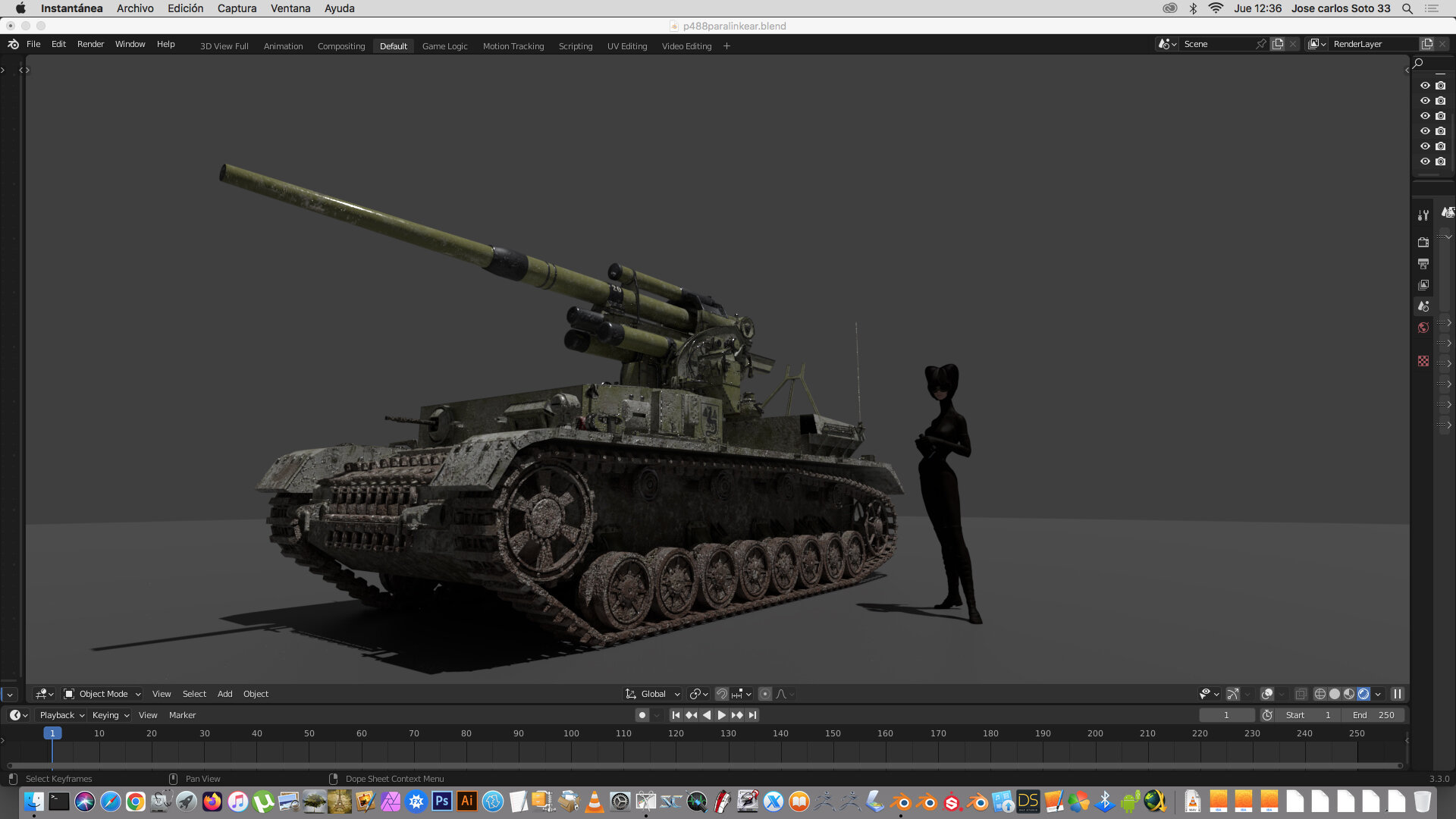Switch to the Animation workspace tab

[283, 46]
